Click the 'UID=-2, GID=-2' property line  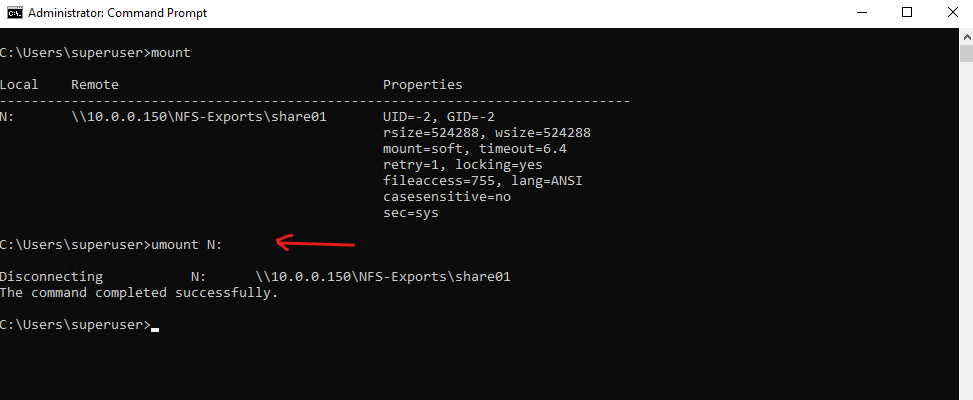click(x=439, y=117)
